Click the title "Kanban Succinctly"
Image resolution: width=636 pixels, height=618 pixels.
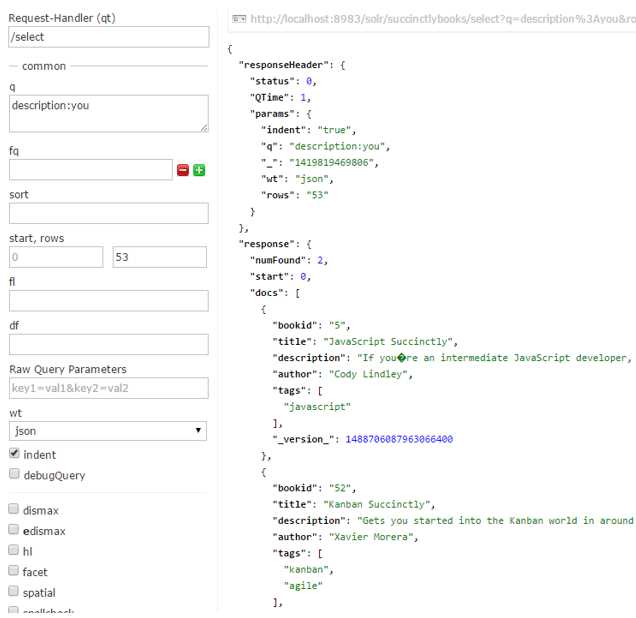(377, 504)
